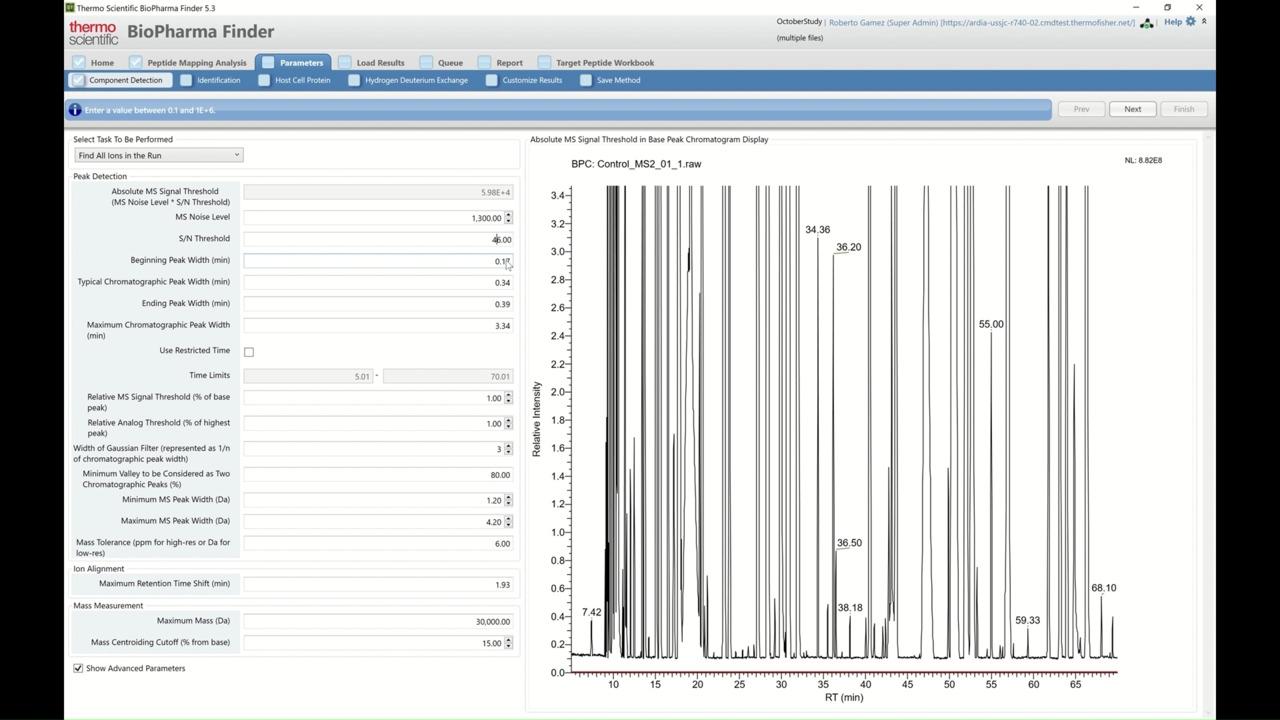
Task: Click the Help link
Action: tap(1172, 21)
